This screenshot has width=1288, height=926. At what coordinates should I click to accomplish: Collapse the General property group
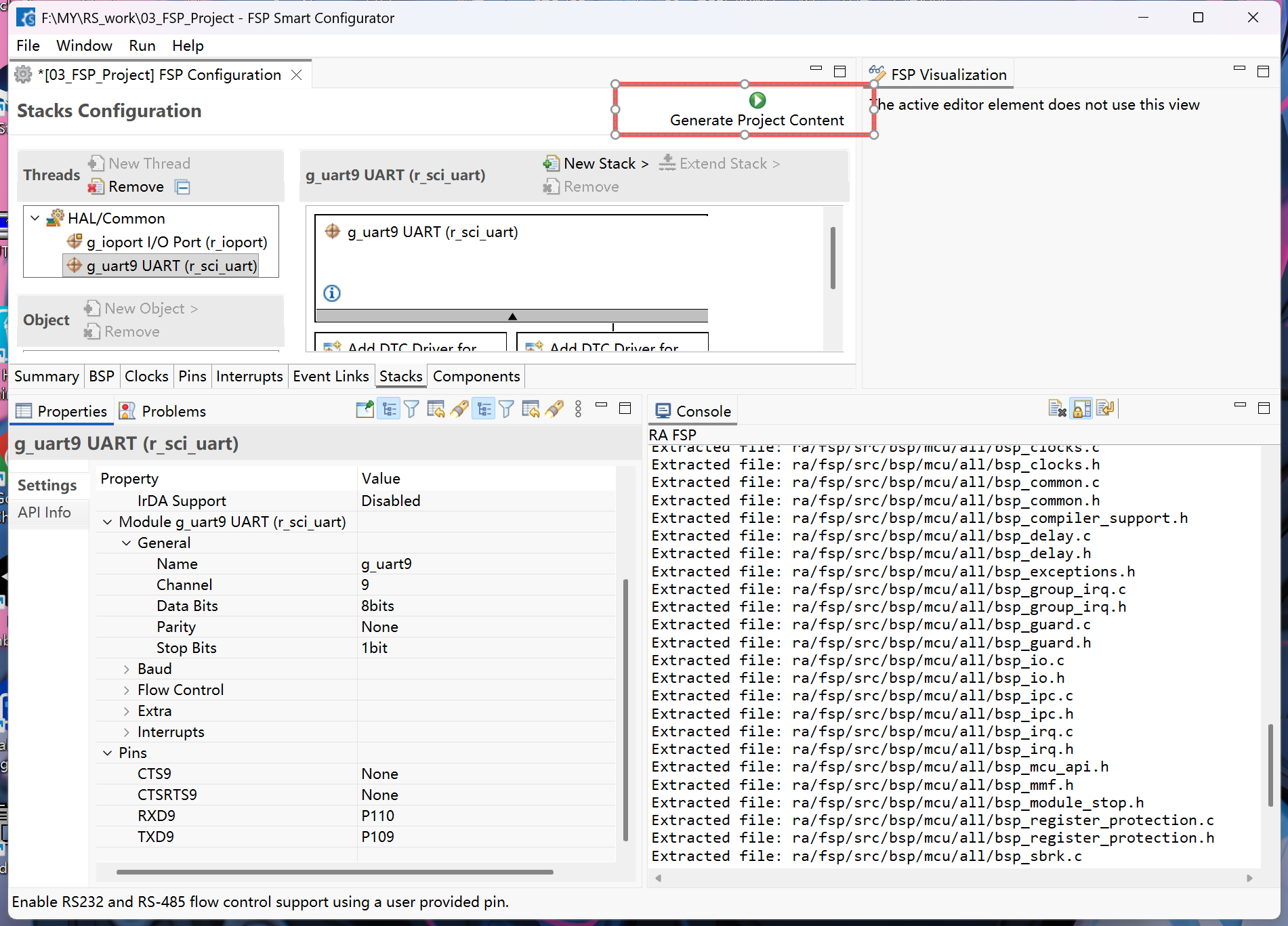tap(126, 543)
